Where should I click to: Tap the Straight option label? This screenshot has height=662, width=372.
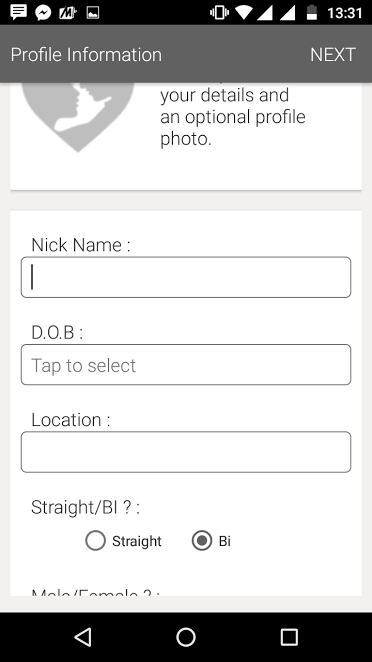137,541
